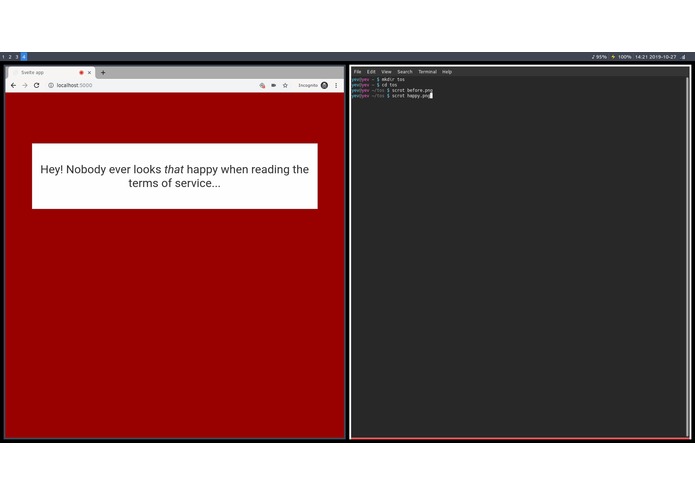The height and width of the screenshot is (494, 695).
Task: Switch to workspace 2
Action: 10,57
